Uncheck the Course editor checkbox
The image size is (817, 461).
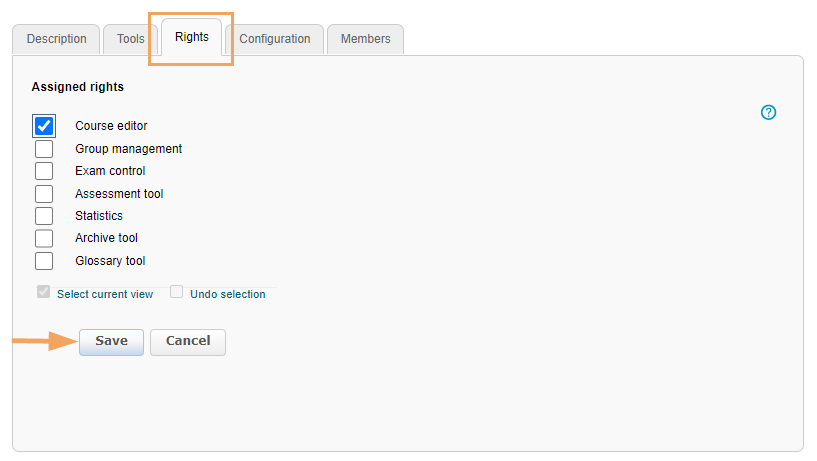coord(44,126)
